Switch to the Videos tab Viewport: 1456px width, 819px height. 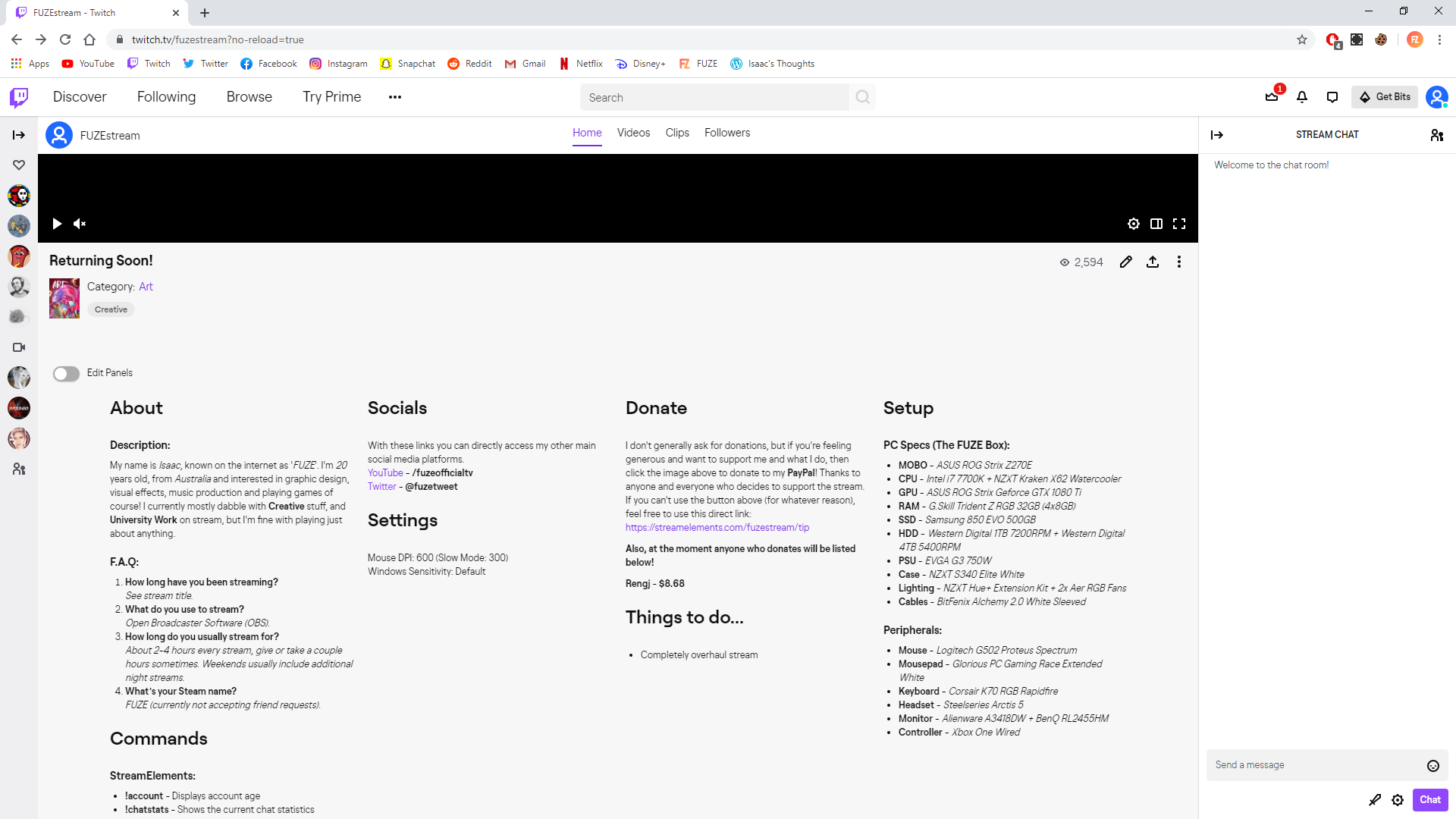(633, 133)
